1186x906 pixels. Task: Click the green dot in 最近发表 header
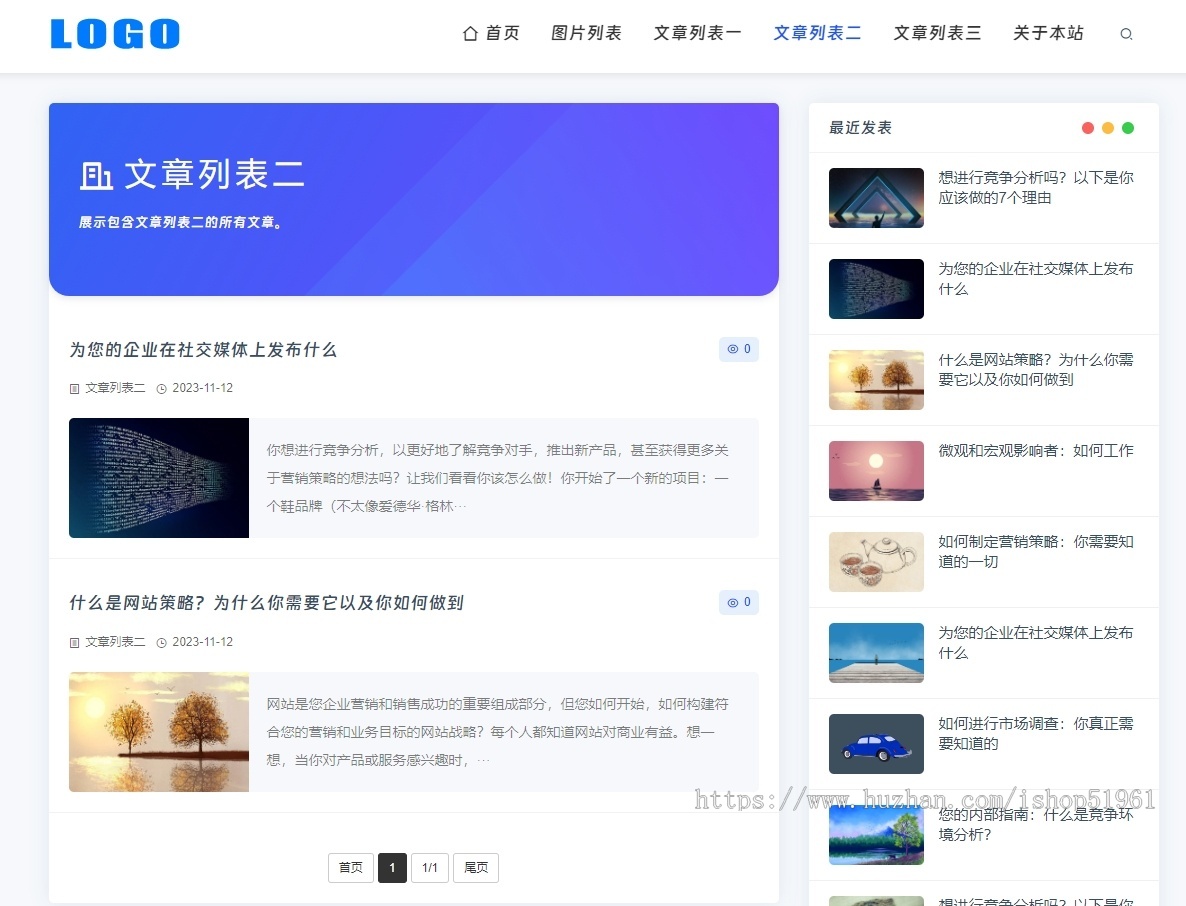[1128, 128]
